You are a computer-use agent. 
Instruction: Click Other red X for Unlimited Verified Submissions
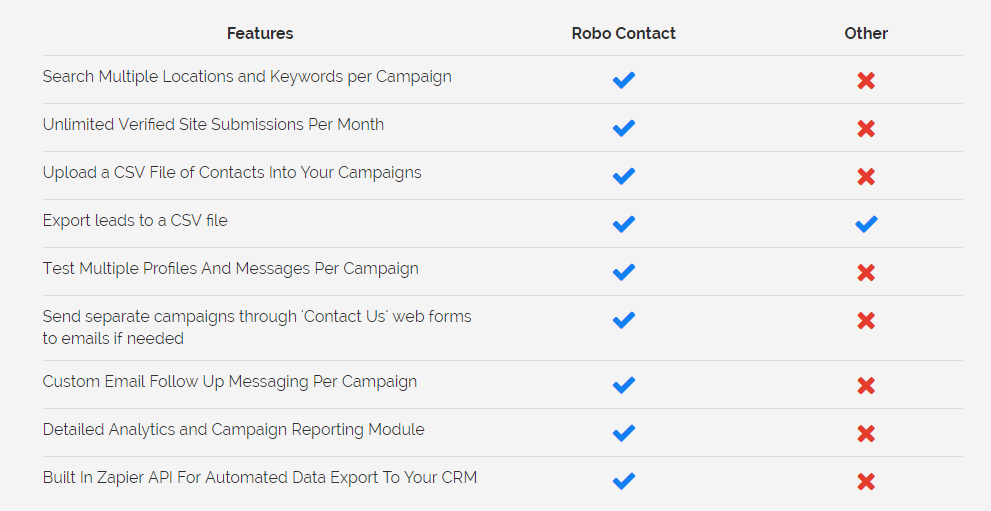pos(866,128)
